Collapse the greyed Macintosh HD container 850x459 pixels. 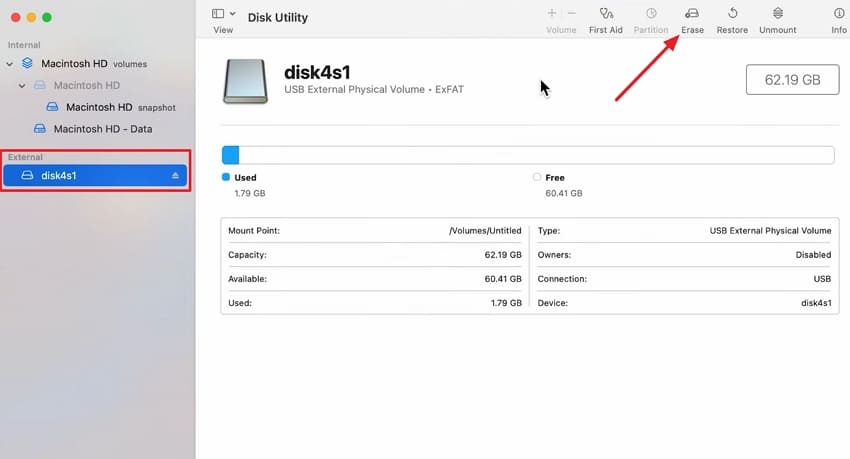pyautogui.click(x=22, y=86)
